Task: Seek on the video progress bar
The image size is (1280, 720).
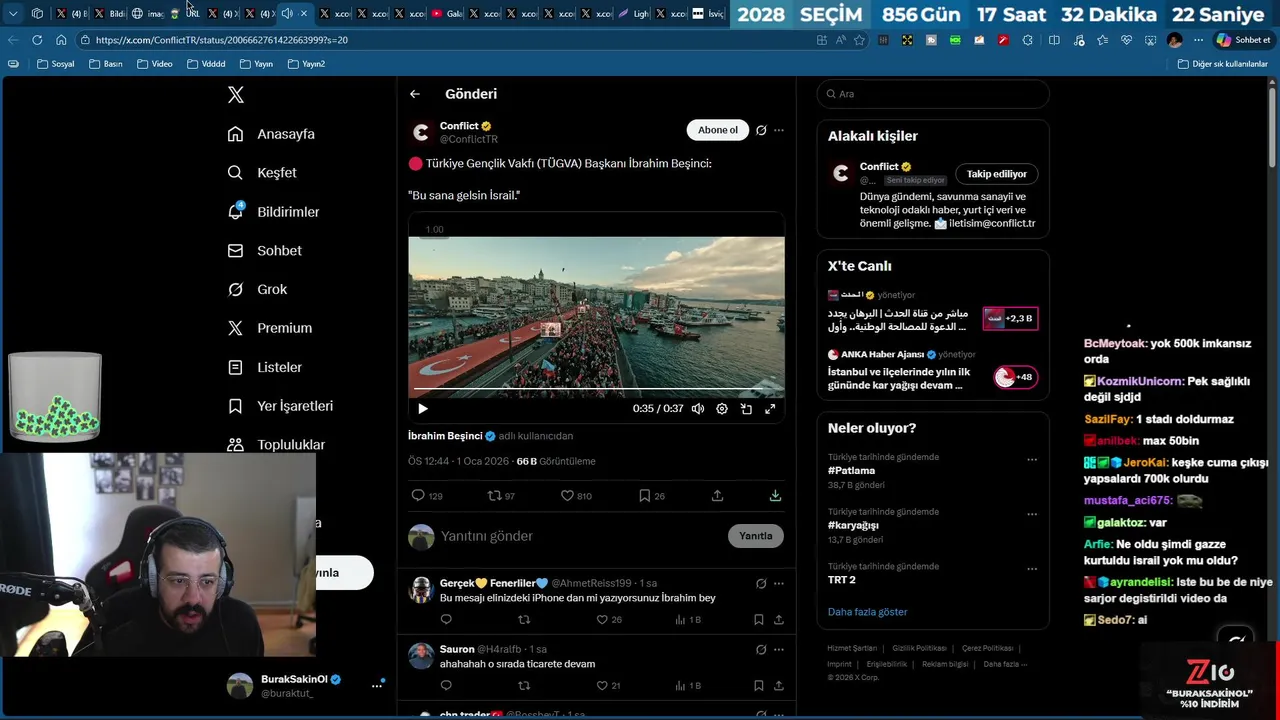Action: tap(596, 389)
